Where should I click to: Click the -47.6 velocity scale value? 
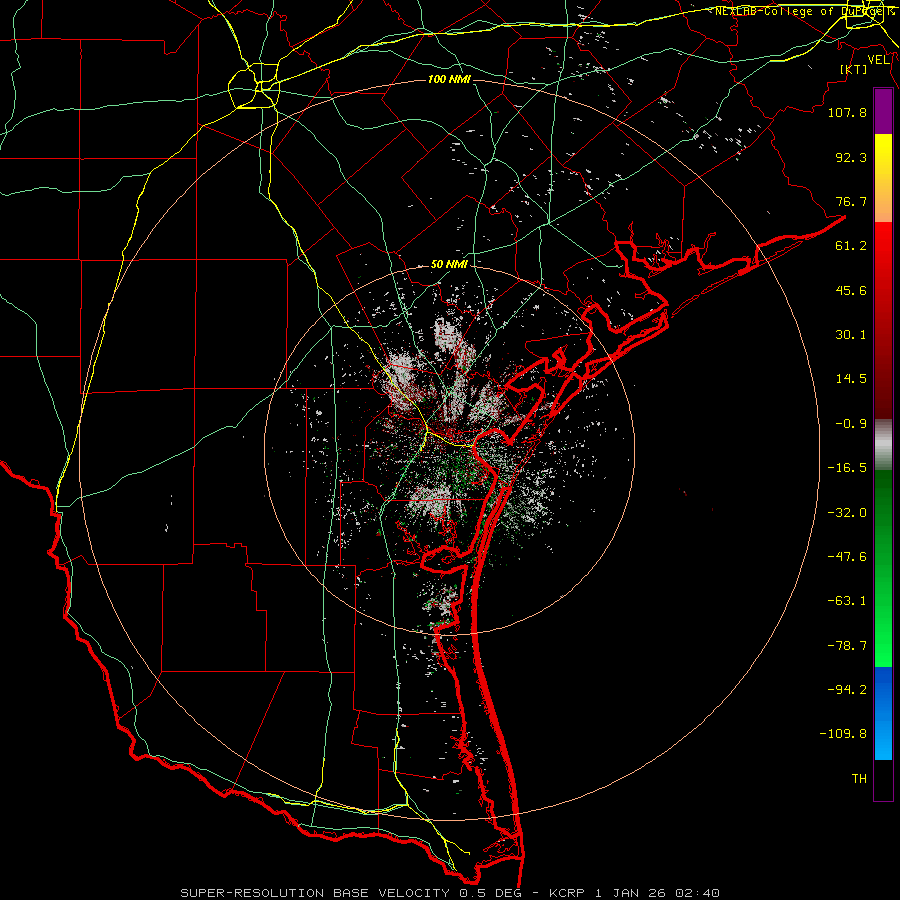[x=847, y=557]
